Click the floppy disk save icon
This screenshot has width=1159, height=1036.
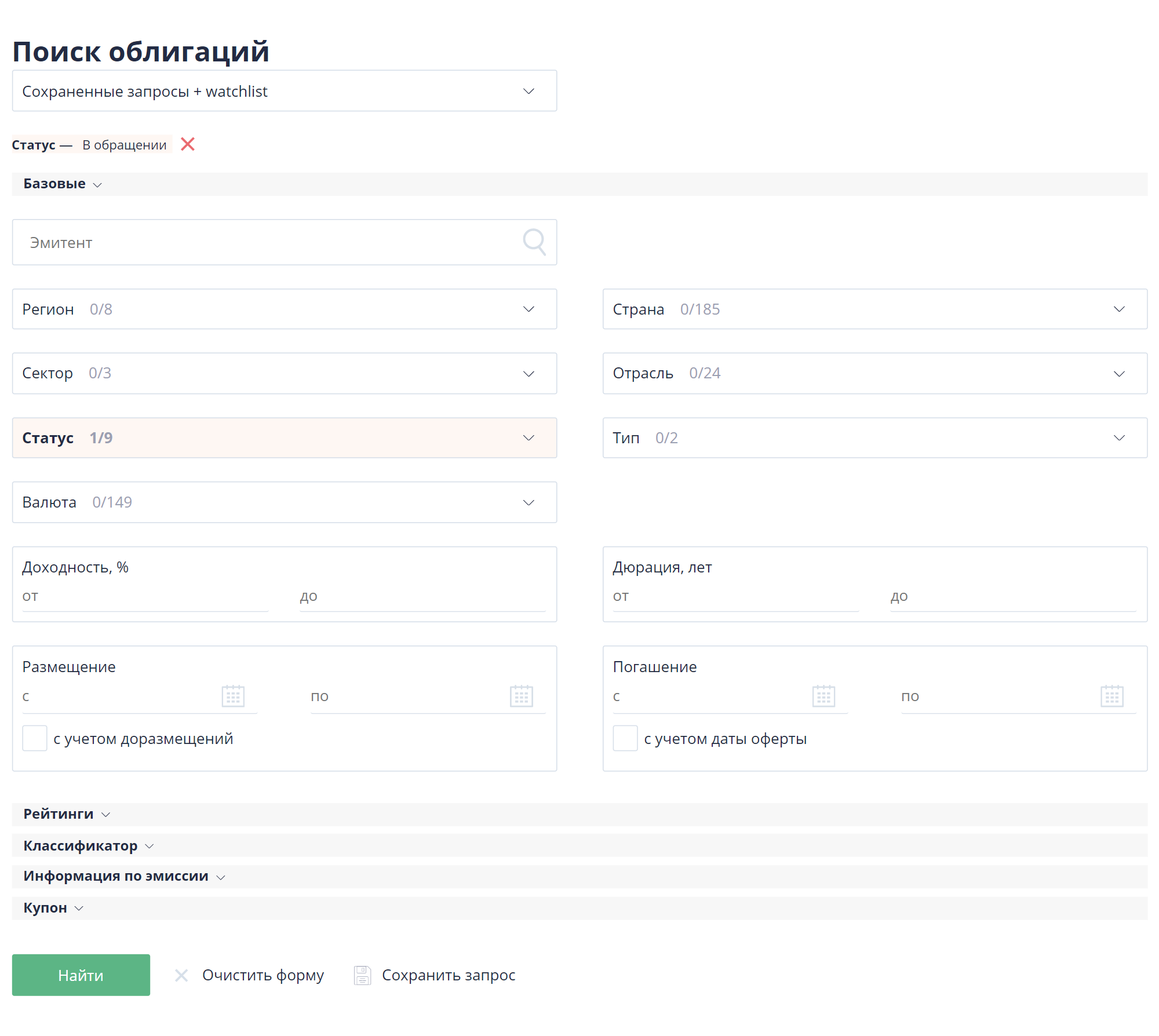point(362,975)
